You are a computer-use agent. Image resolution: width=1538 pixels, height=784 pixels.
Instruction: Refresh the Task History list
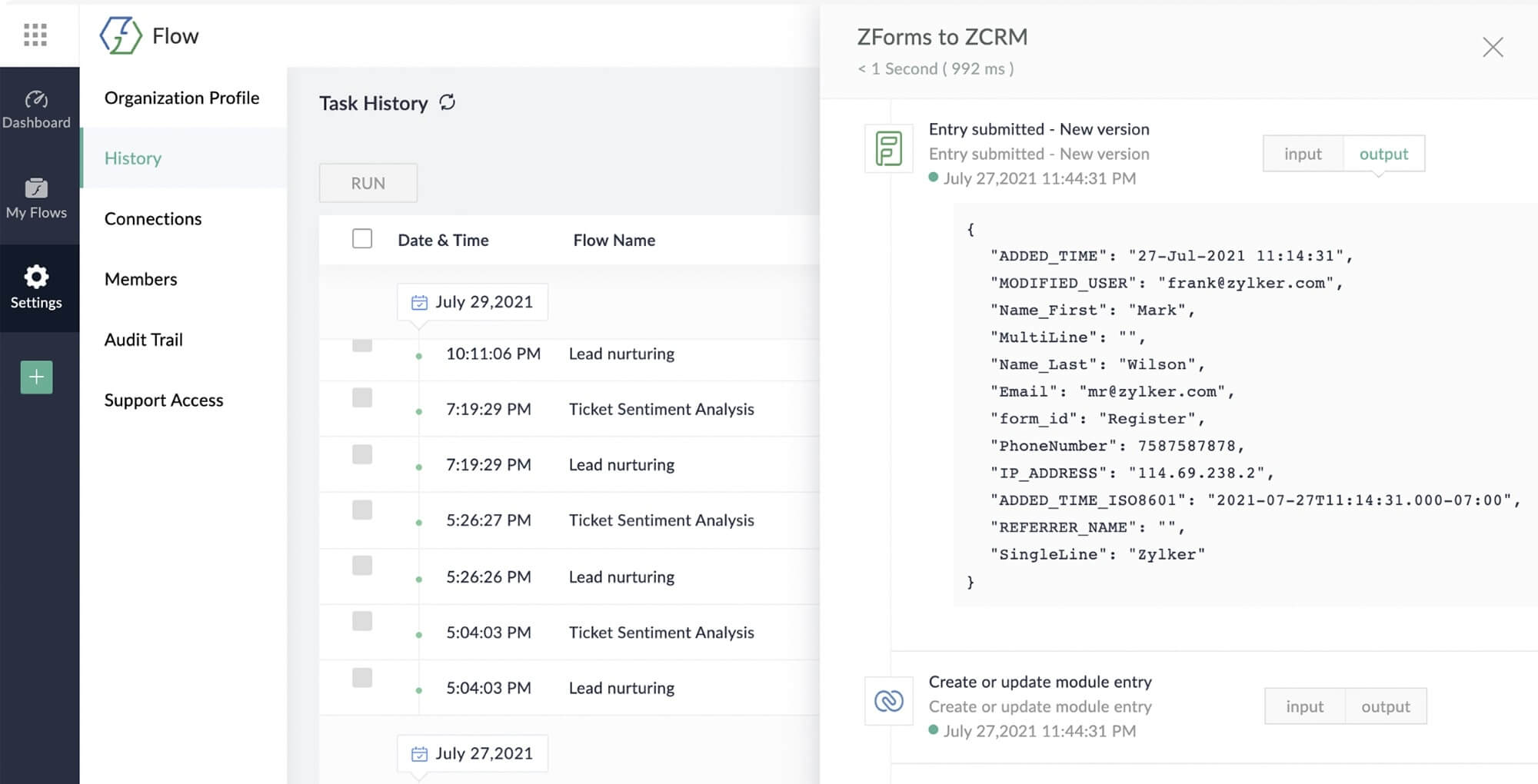coord(448,102)
